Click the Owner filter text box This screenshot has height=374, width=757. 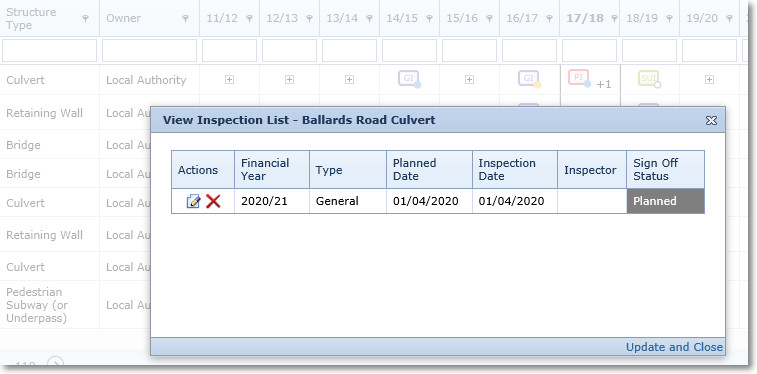(x=150, y=51)
